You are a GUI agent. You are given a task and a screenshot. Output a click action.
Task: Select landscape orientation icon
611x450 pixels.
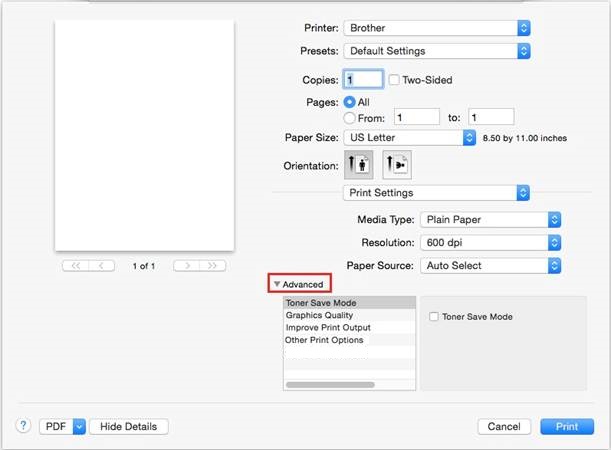pos(397,165)
